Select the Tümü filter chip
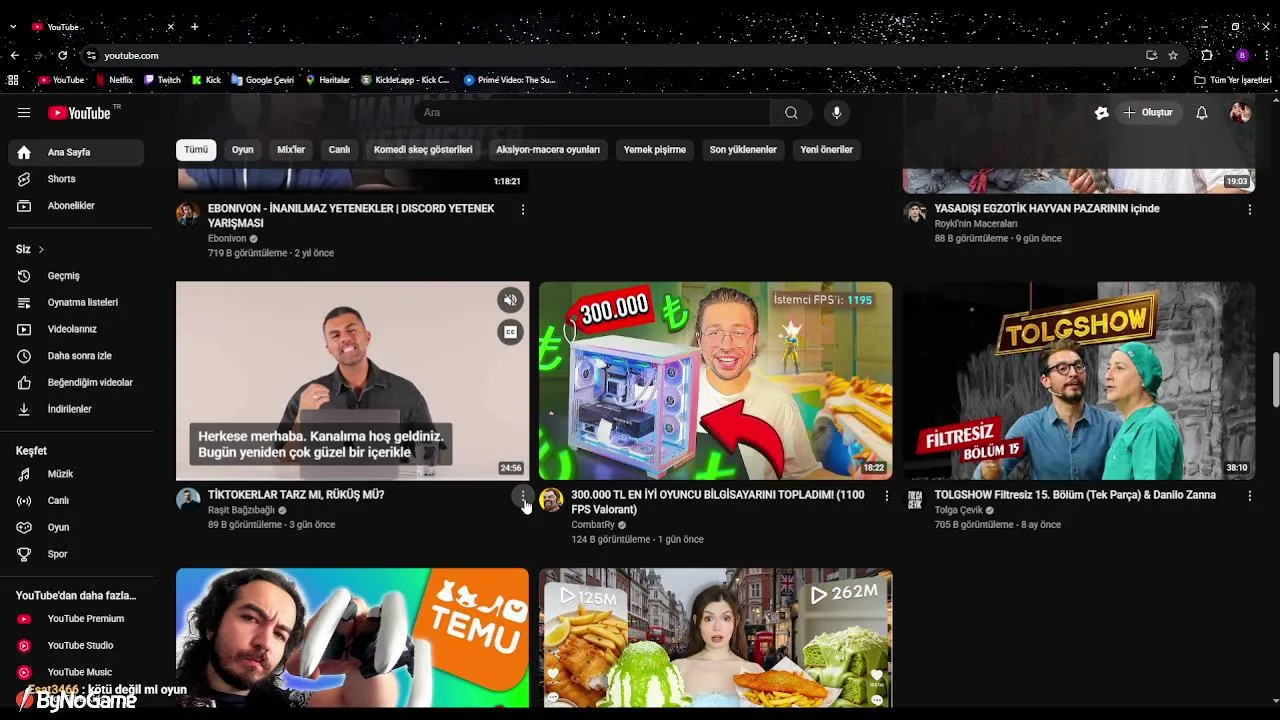 (x=196, y=150)
